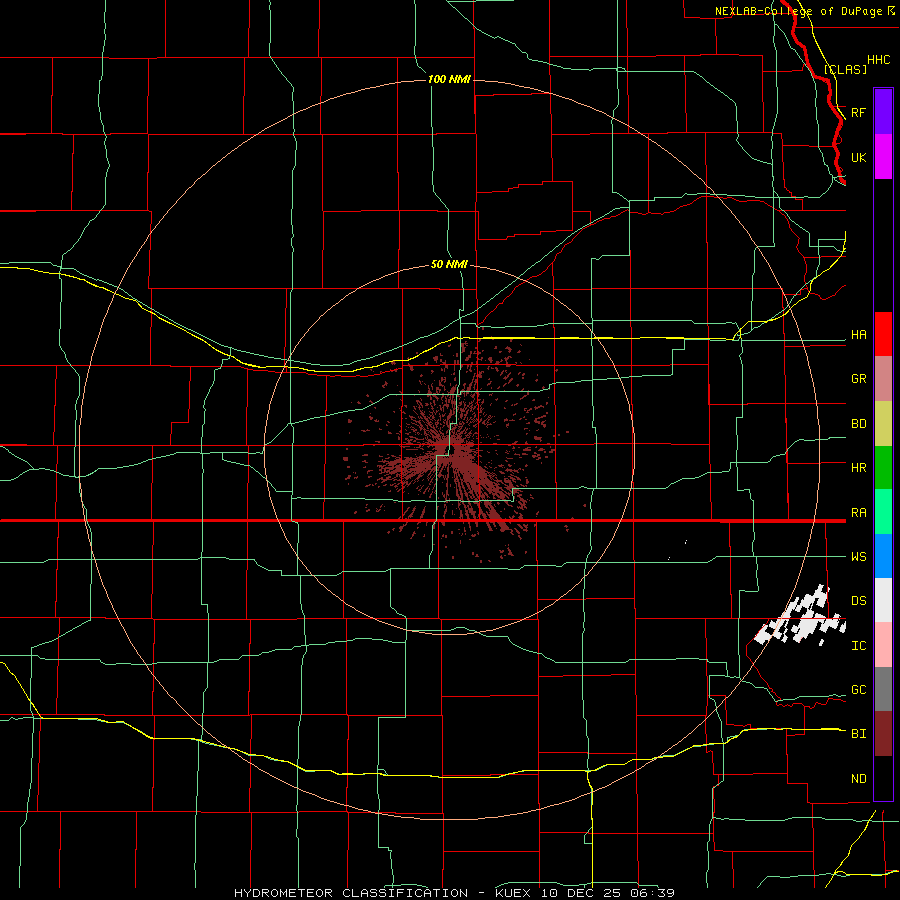This screenshot has height=900, width=900.
Task: Click the 50 NMI range ring label
Action: (x=449, y=264)
